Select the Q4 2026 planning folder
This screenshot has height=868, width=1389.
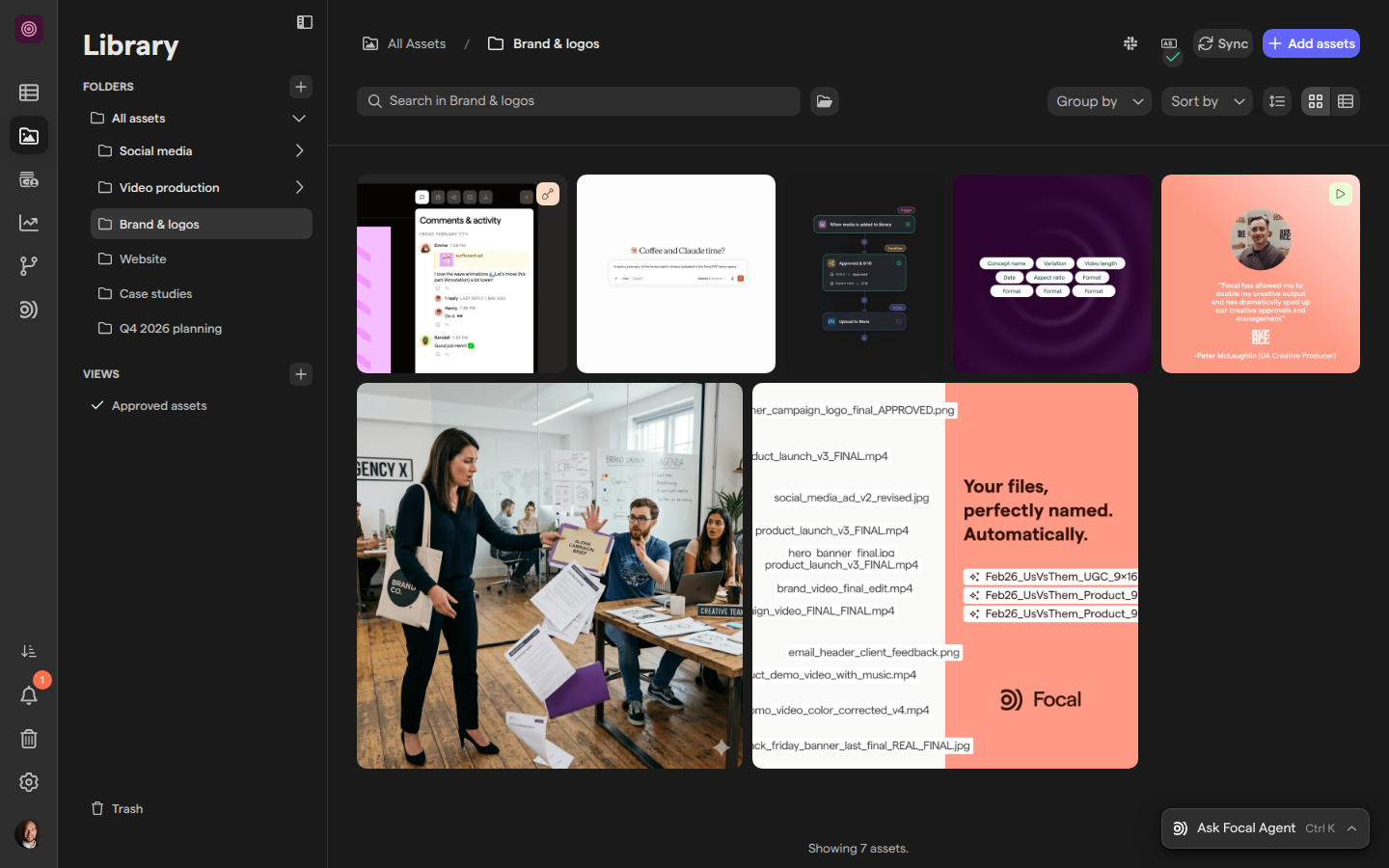202,329
